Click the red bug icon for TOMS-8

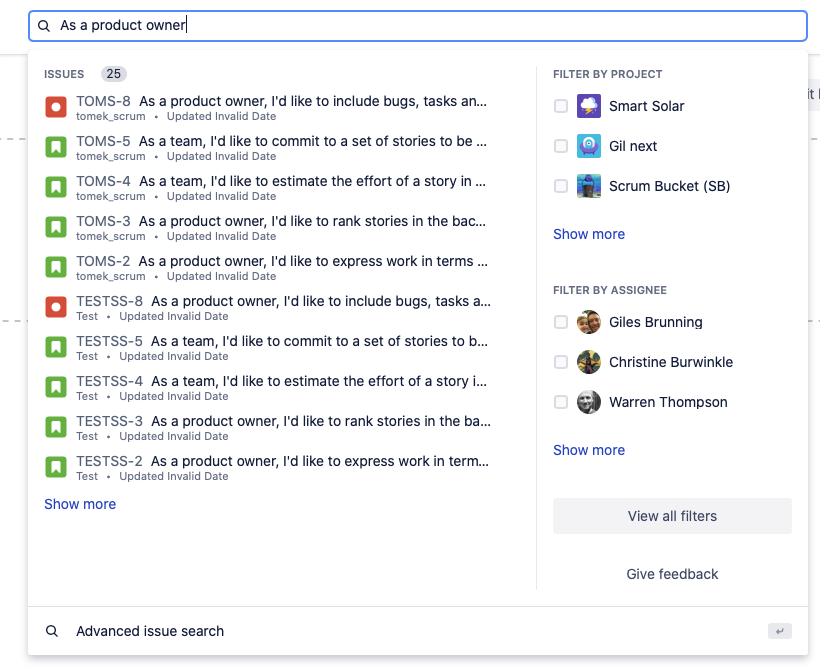(56, 107)
